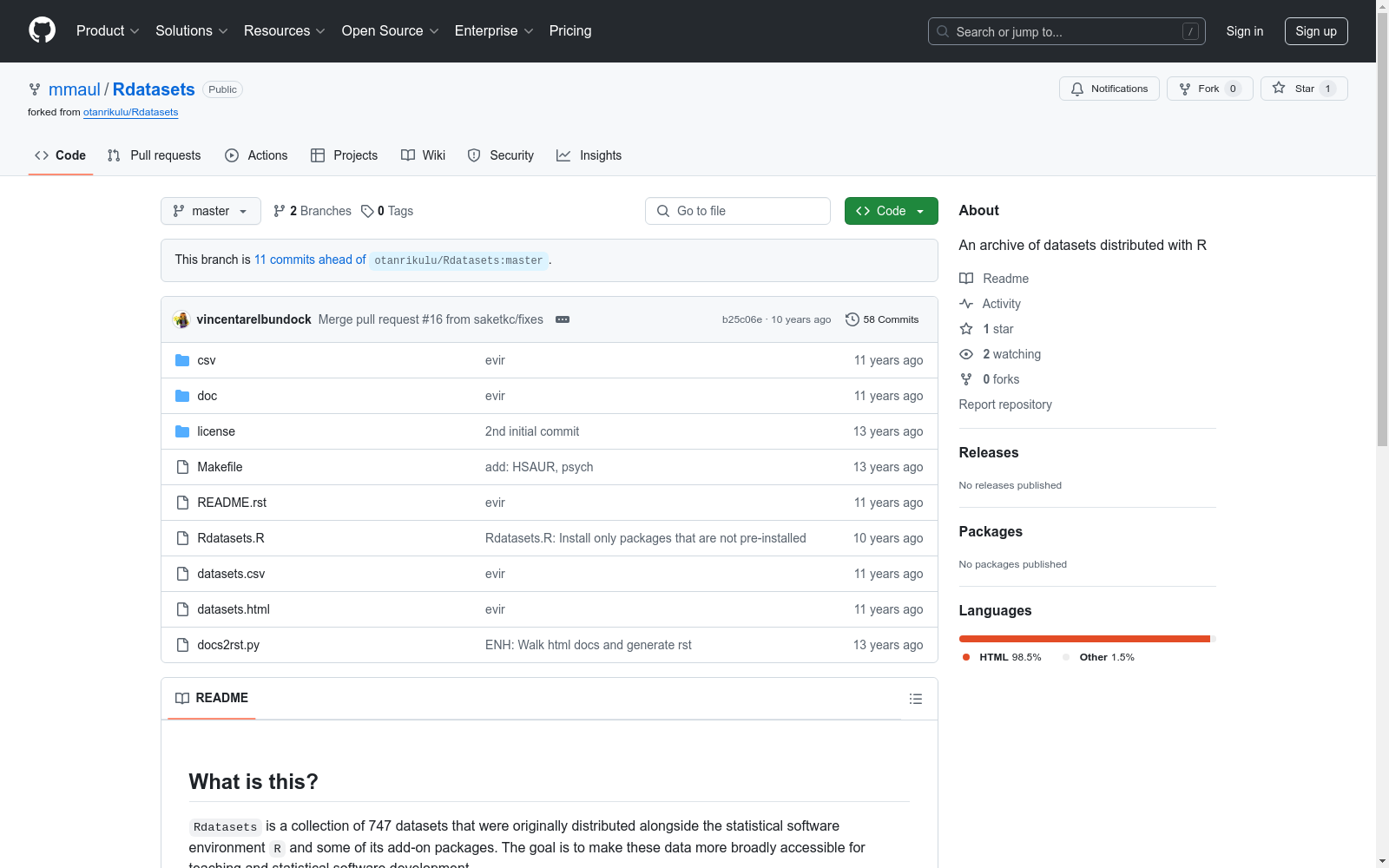Click the Notifications bell icon
1389x868 pixels.
tap(1077, 89)
